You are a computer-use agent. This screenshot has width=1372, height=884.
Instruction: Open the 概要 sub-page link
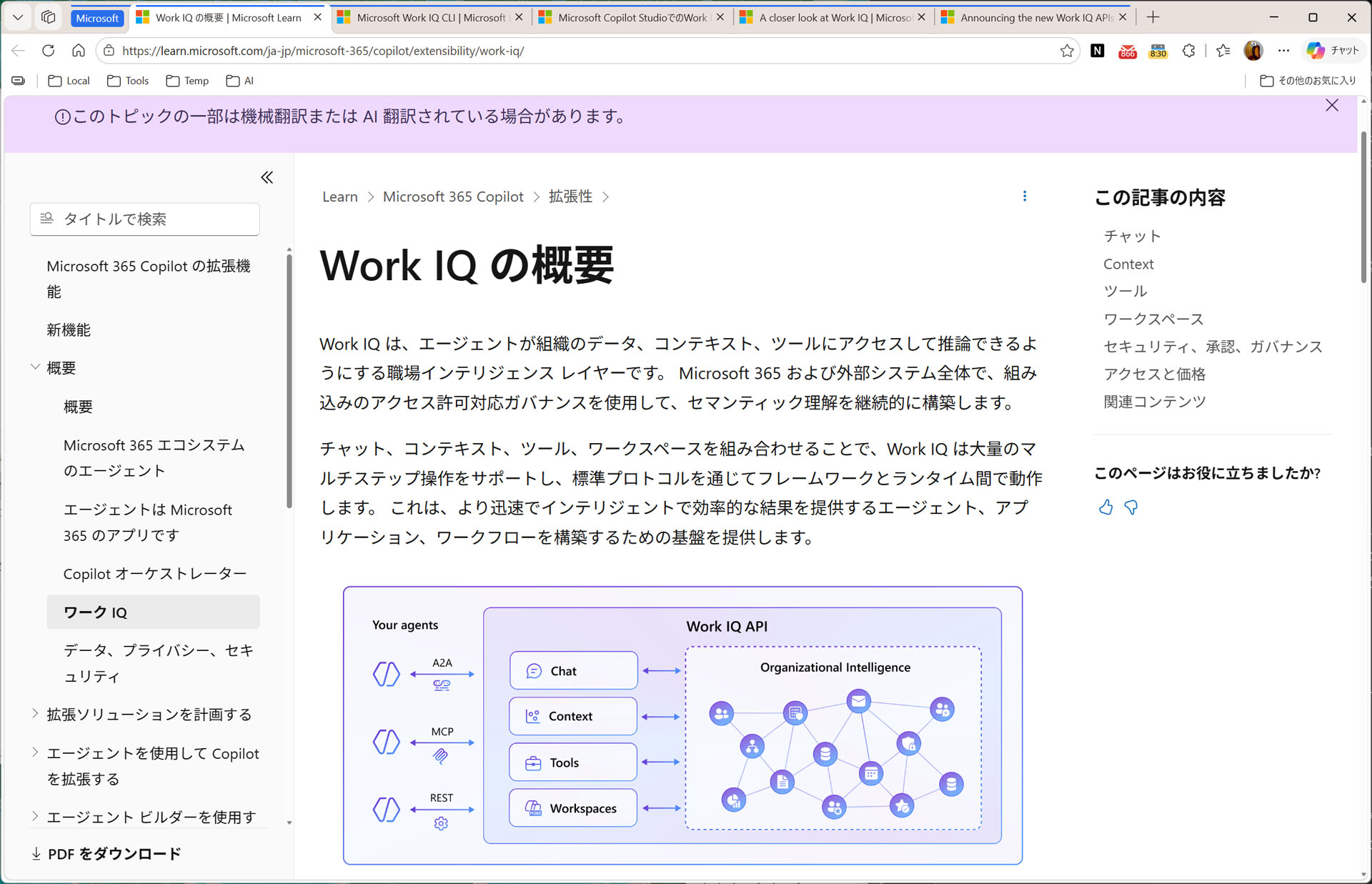tap(78, 407)
